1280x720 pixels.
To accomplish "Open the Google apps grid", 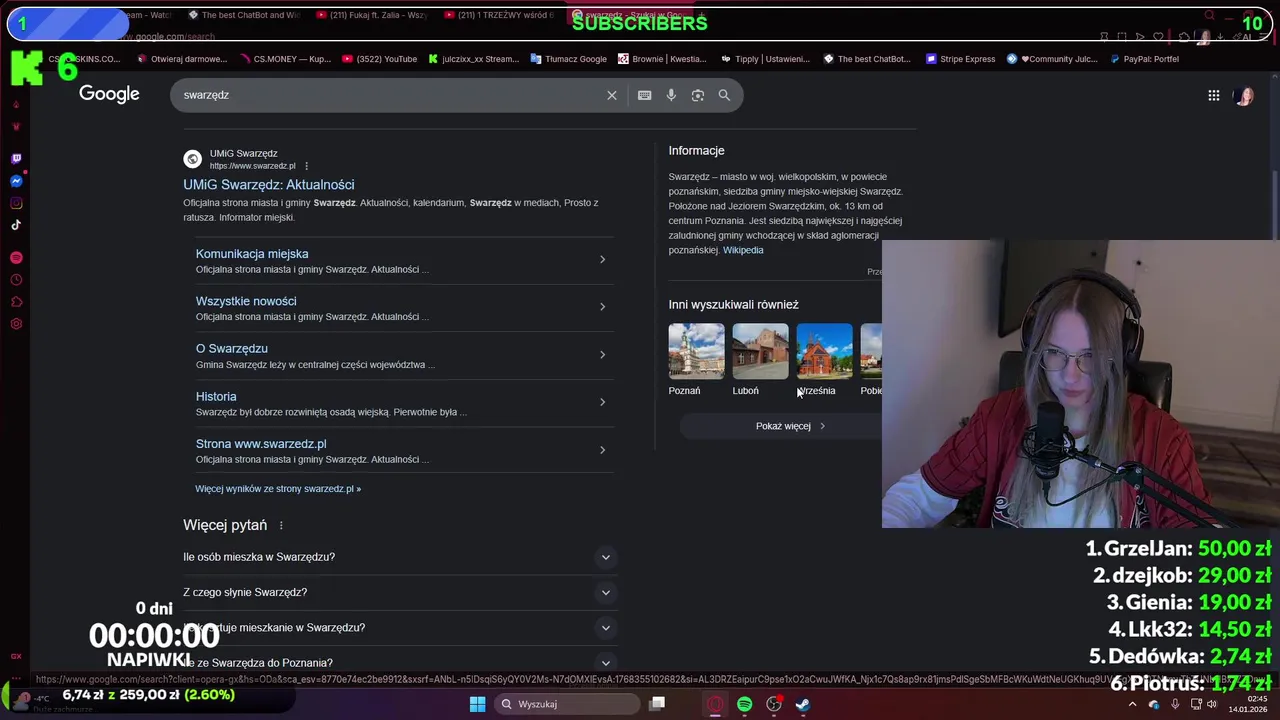I will [x=1213, y=96].
